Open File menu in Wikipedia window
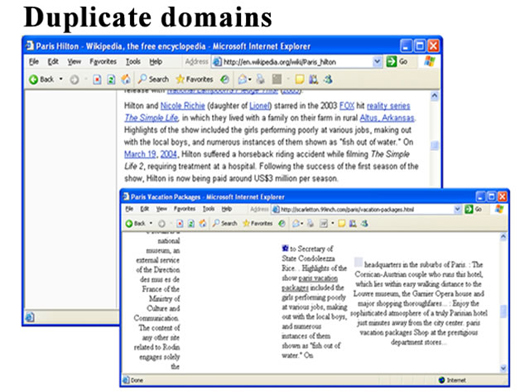Screen dimensions: 520x392 point(34,62)
